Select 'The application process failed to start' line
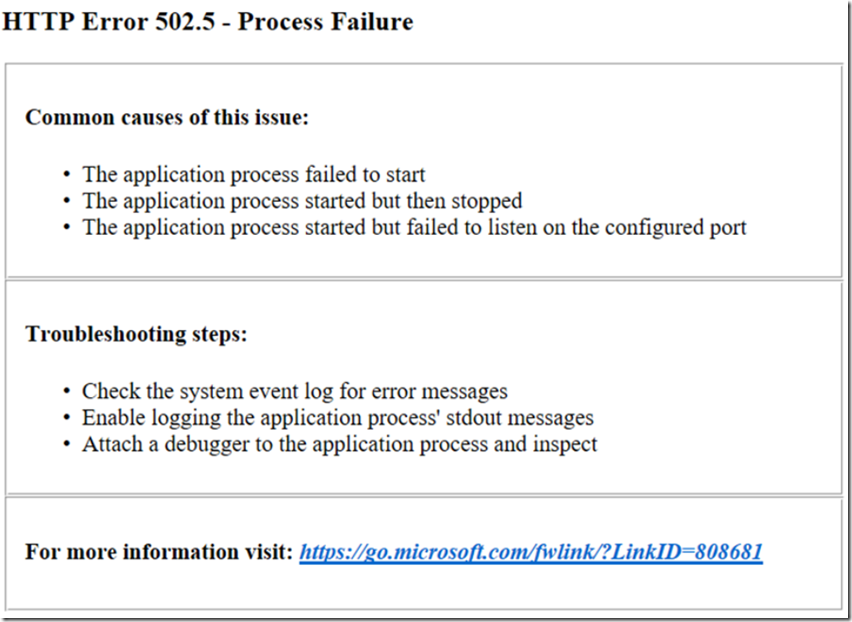This screenshot has width=852, height=622. click(x=253, y=174)
